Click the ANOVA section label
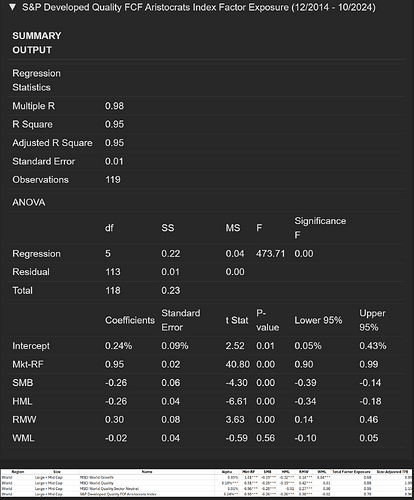The image size is (414, 500). pos(29,202)
